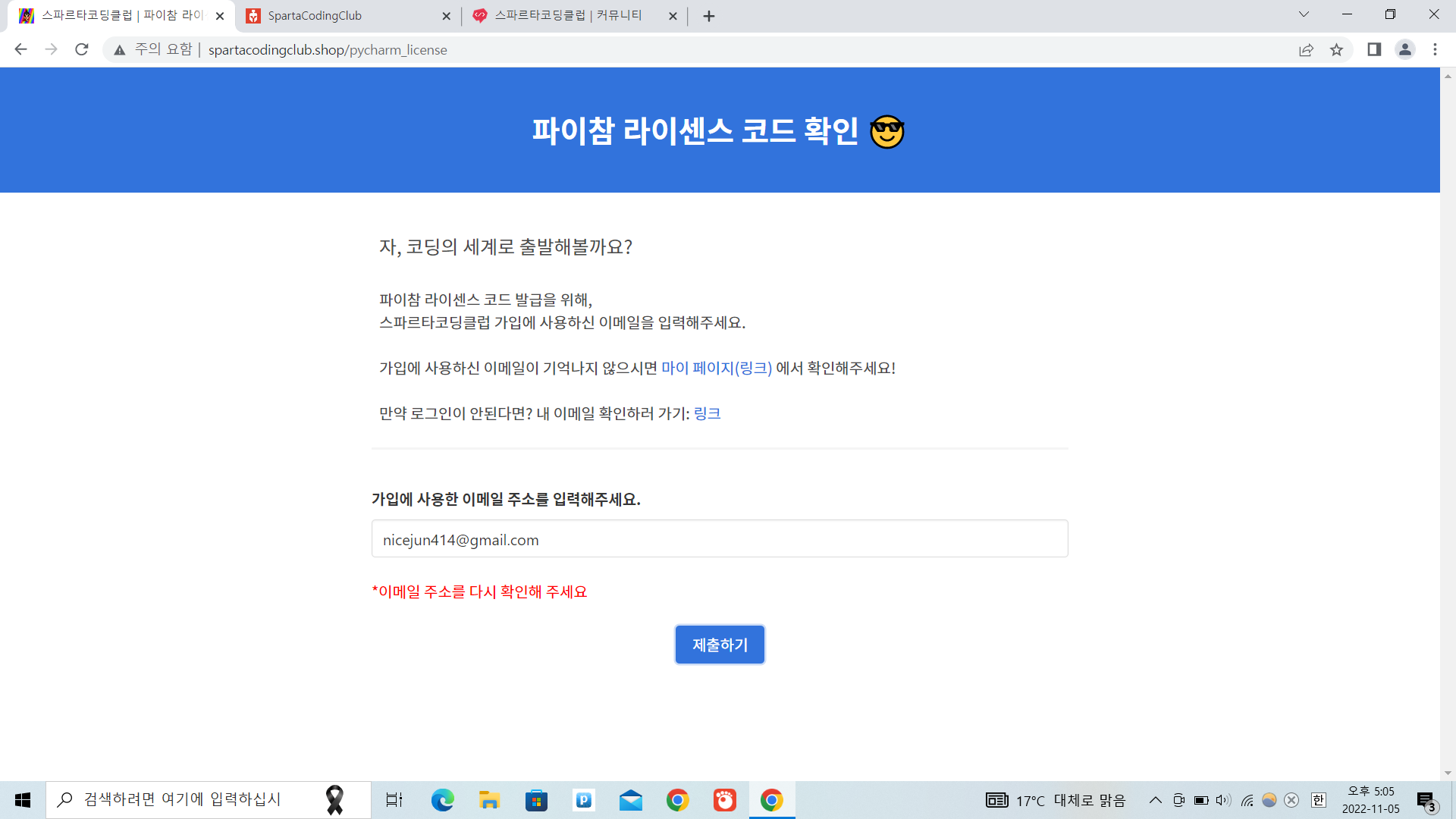Image resolution: width=1456 pixels, height=819 pixels.
Task: Open the battery status icon
Action: click(1201, 800)
